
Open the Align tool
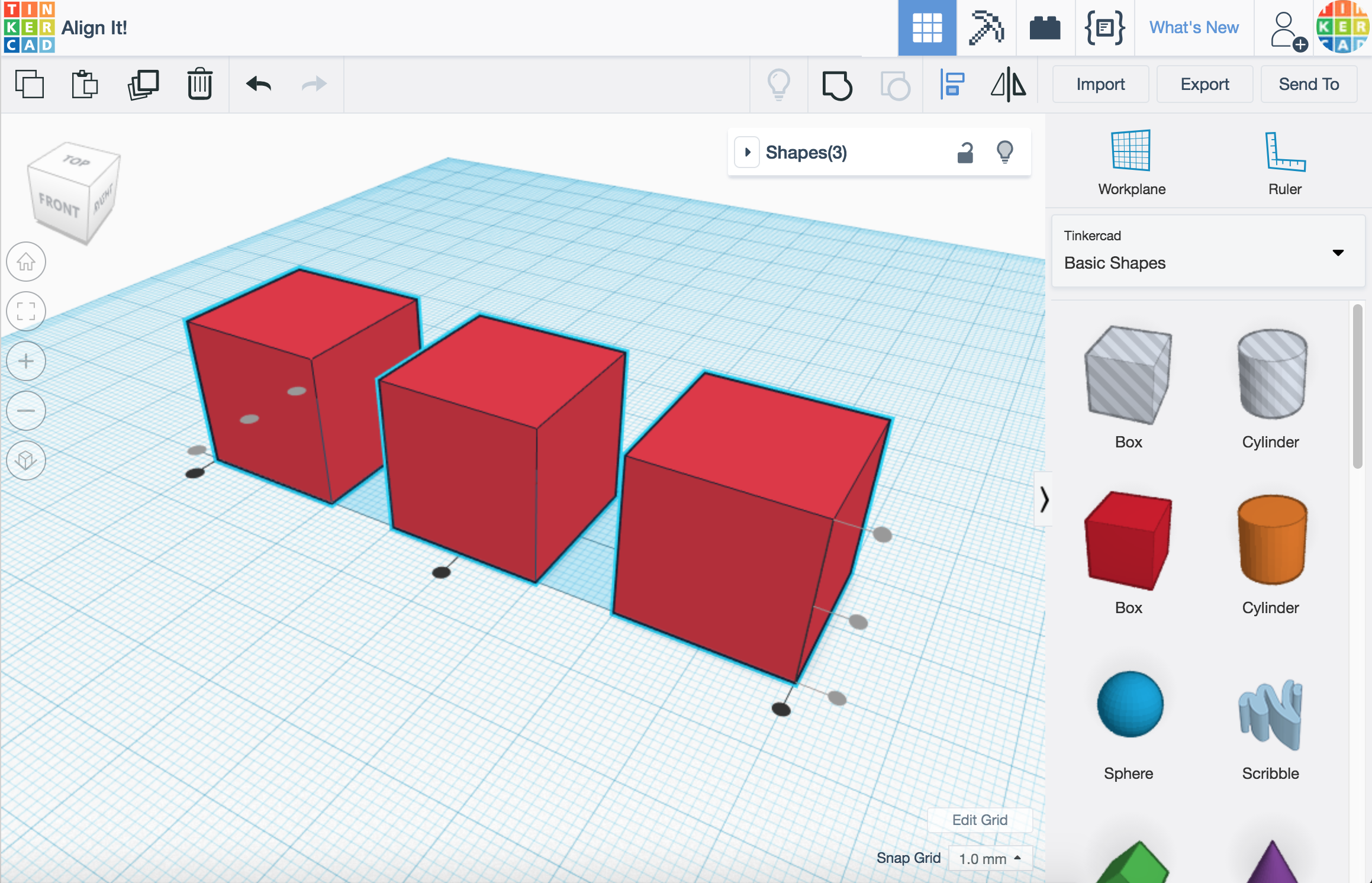click(x=952, y=84)
